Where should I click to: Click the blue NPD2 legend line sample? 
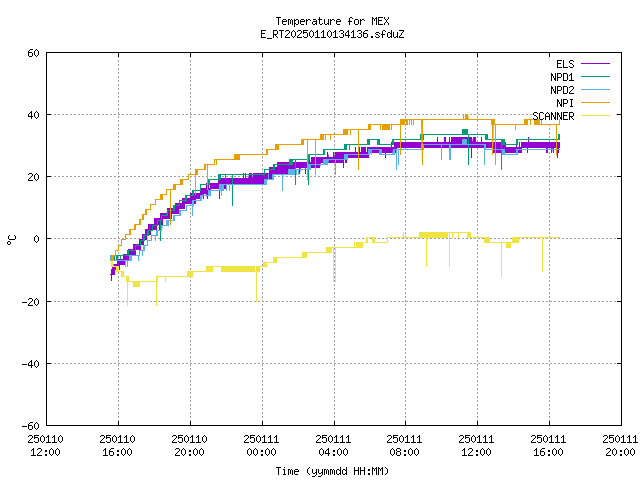(x=595, y=90)
